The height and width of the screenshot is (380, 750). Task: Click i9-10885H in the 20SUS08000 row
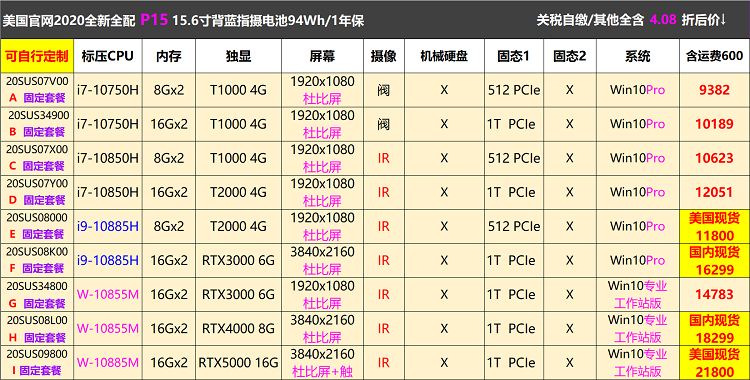pos(108,226)
